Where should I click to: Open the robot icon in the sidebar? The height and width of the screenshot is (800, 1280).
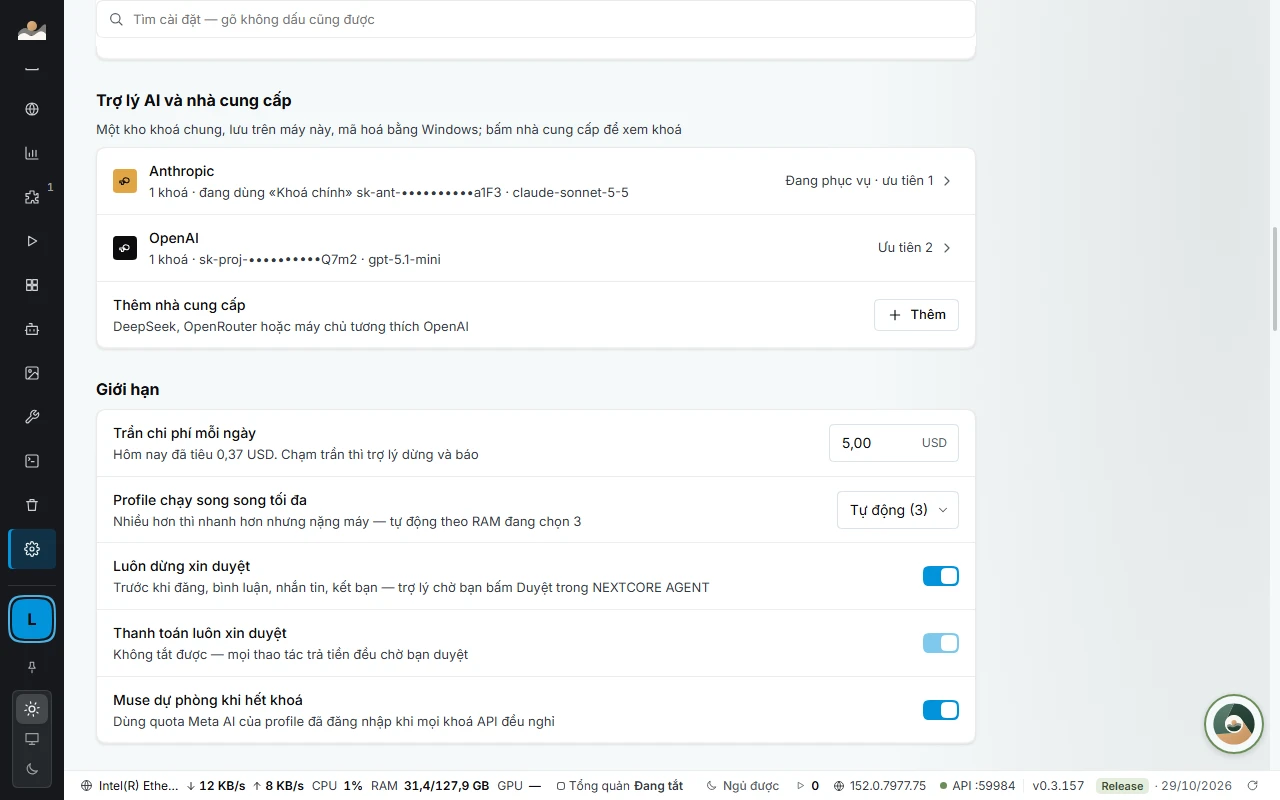point(32,329)
